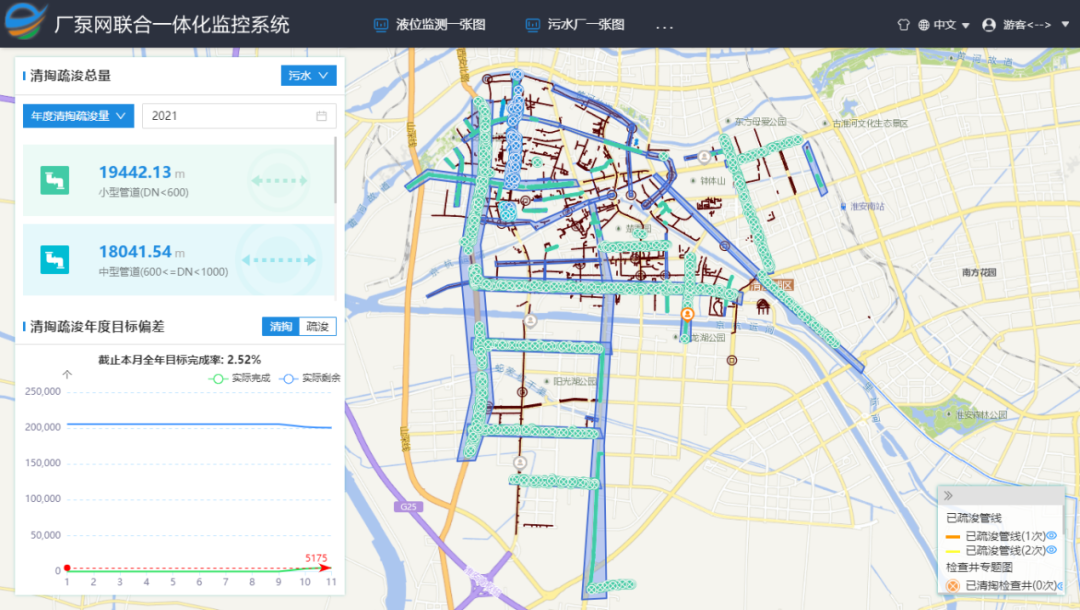Image resolution: width=1080 pixels, height=610 pixels.
Task: Open the 游客 user dropdown arrow
Action: pyautogui.click(x=1064, y=25)
